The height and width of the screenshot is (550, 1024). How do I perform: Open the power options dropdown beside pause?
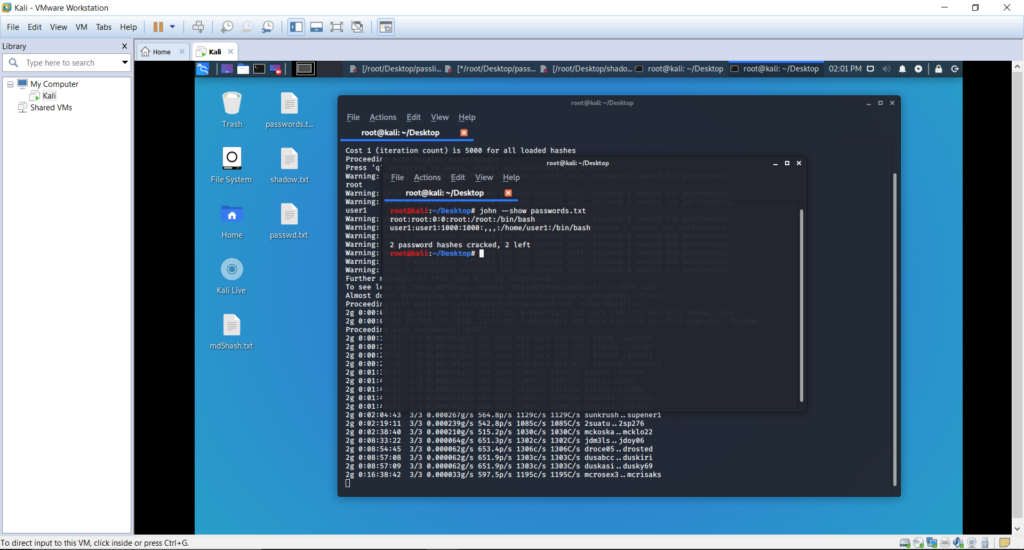coord(172,27)
